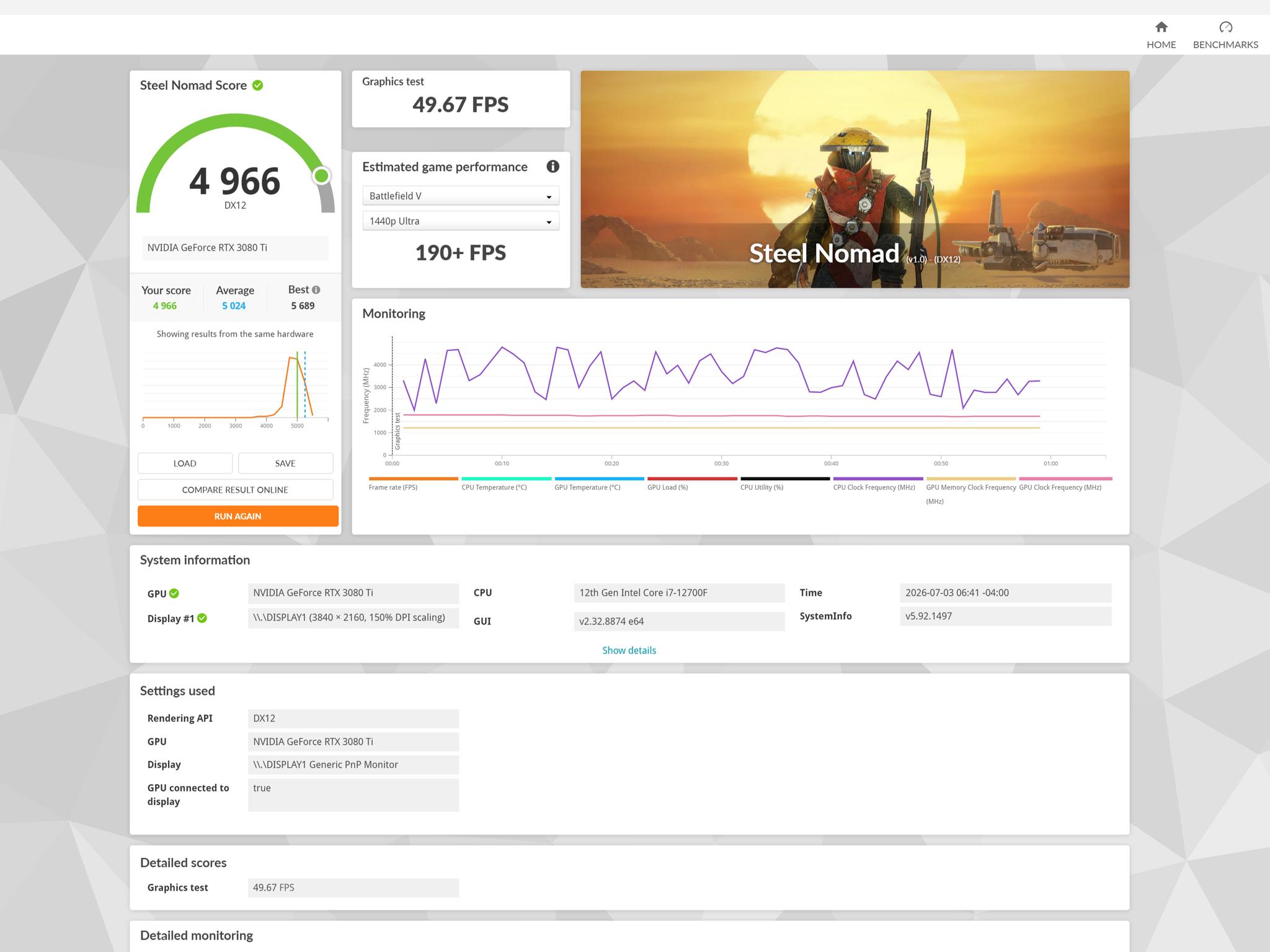Click the LOAD button
1270x952 pixels.
(185, 464)
